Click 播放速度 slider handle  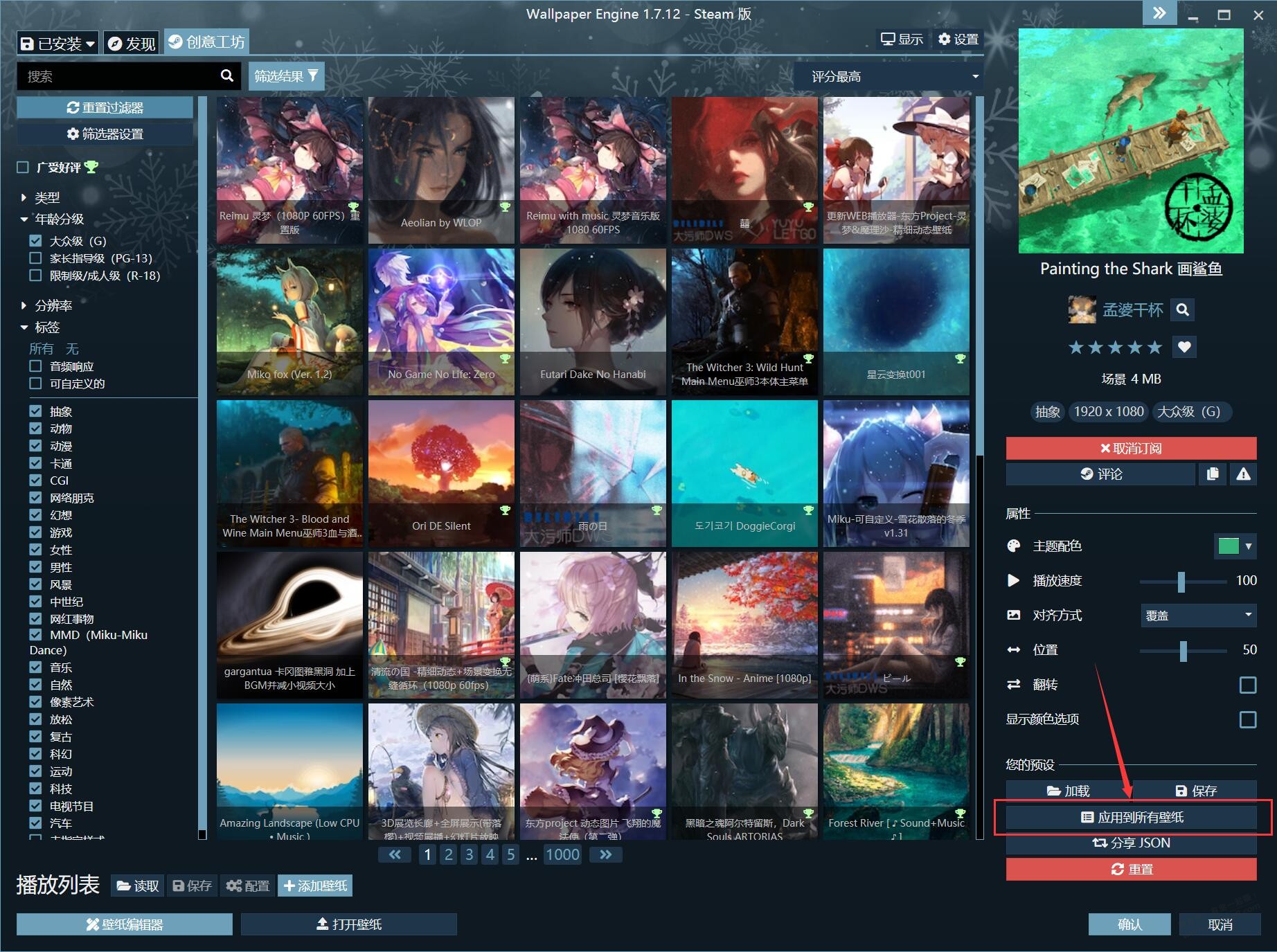click(1181, 581)
